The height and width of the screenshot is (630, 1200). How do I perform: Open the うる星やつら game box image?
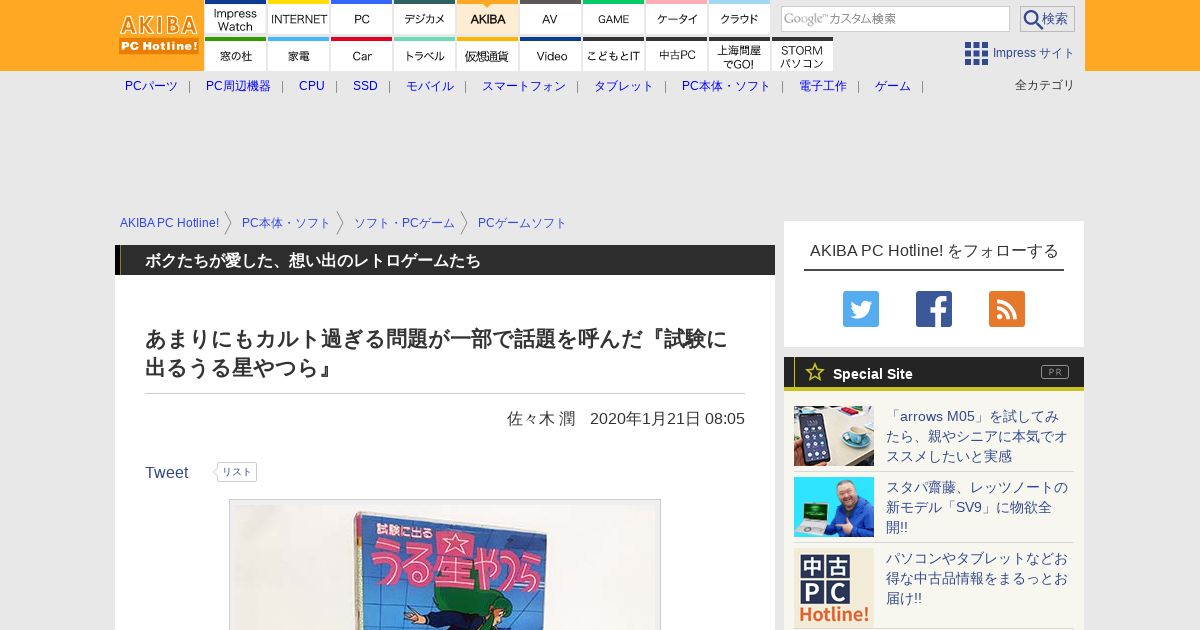pos(445,565)
